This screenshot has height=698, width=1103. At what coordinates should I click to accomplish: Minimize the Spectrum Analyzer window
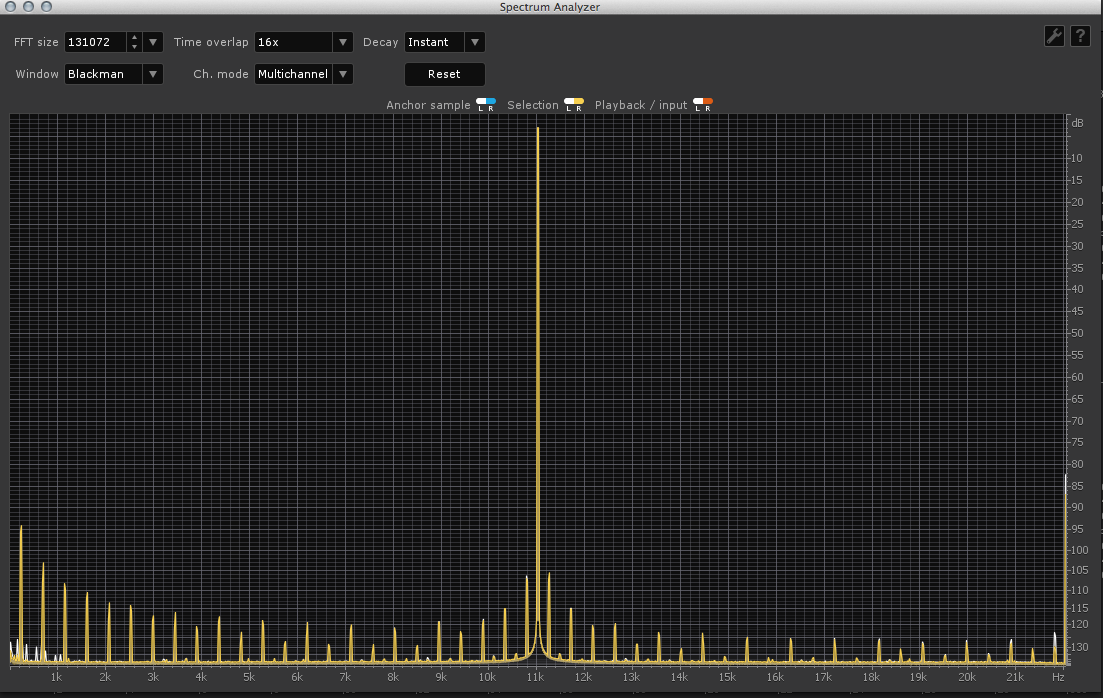pos(28,6)
